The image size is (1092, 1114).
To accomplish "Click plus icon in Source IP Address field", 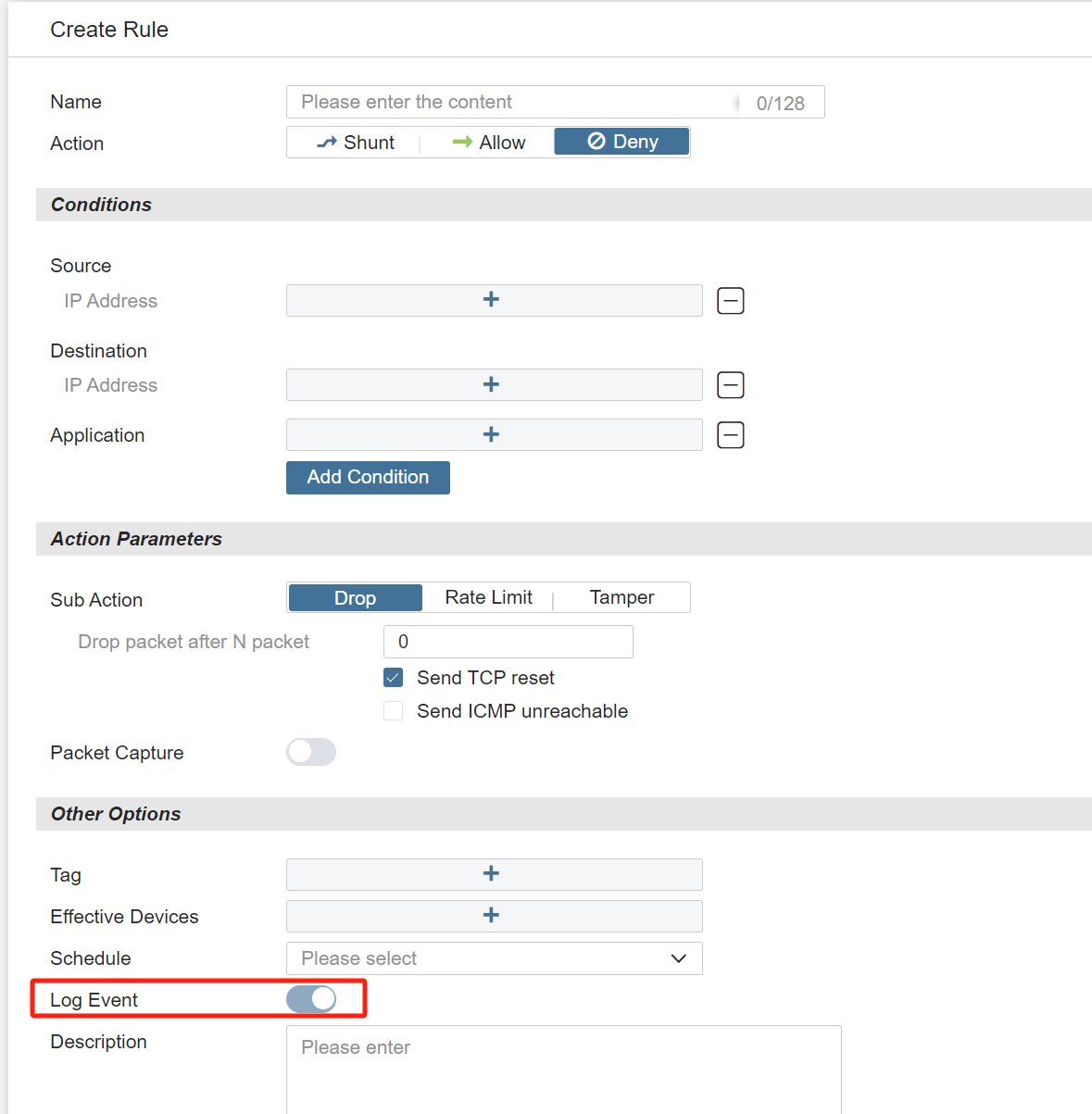I will click(x=492, y=300).
